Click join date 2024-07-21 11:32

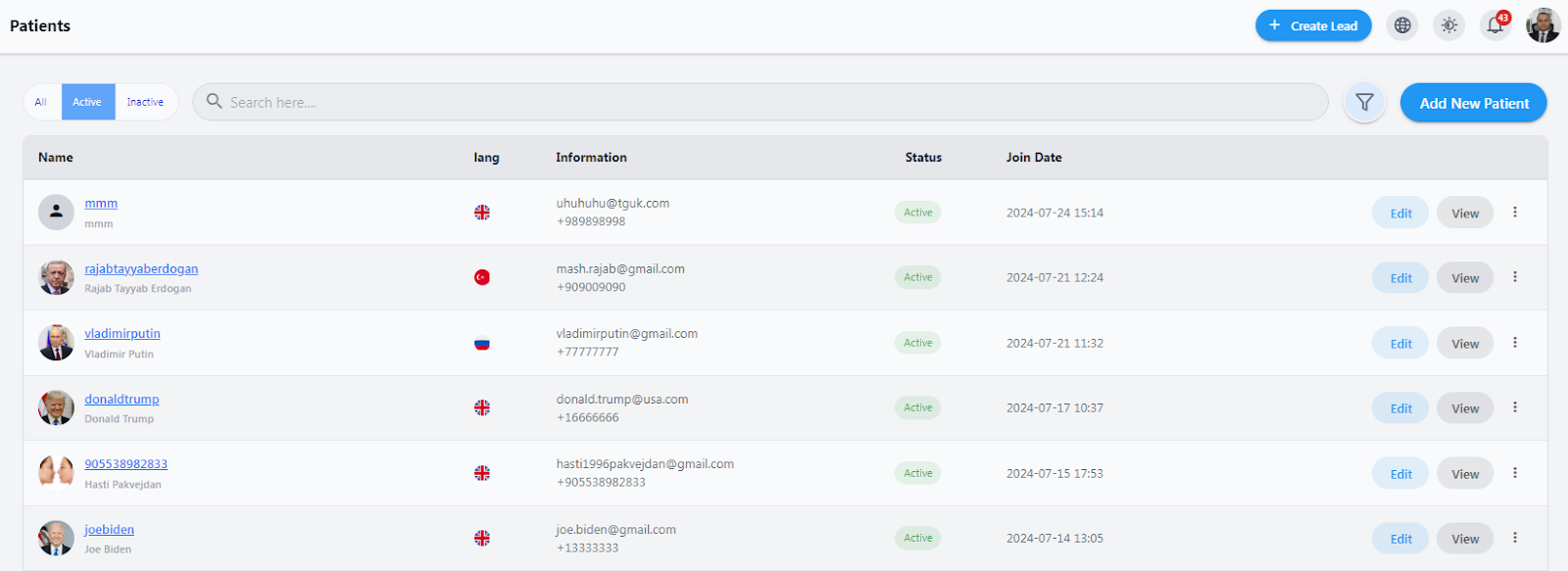point(1054,343)
